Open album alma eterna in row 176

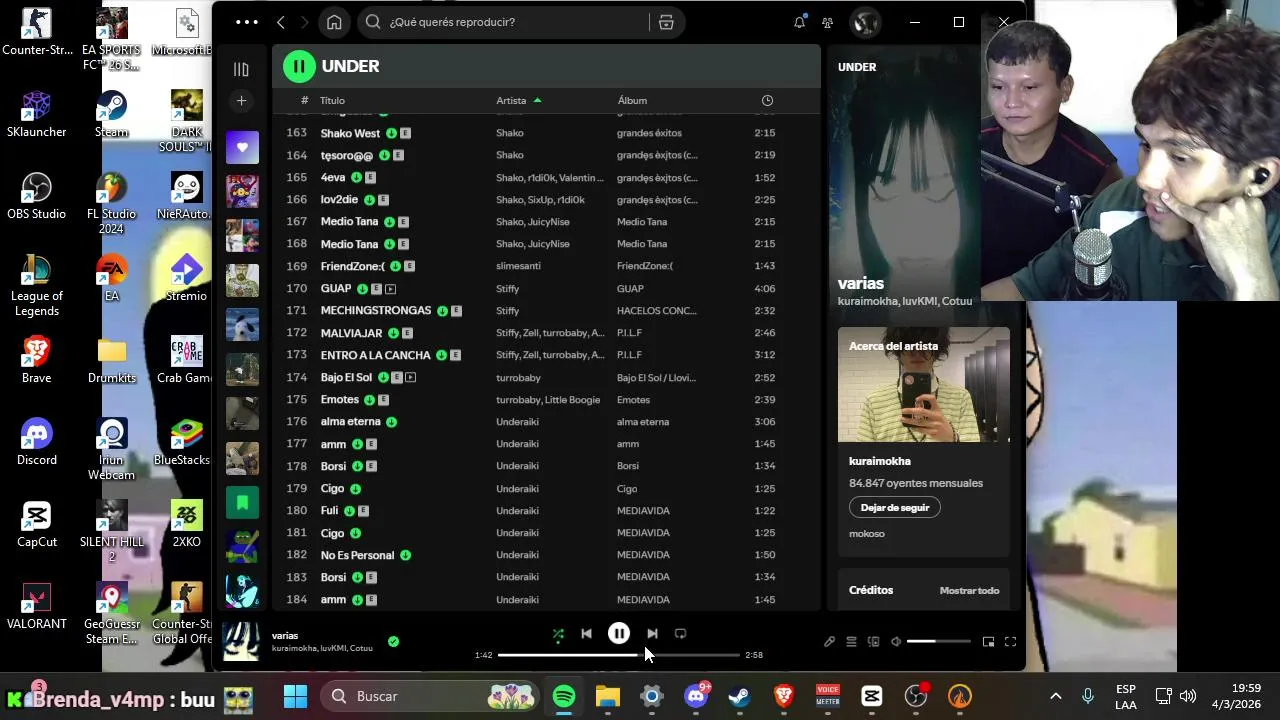pos(643,422)
